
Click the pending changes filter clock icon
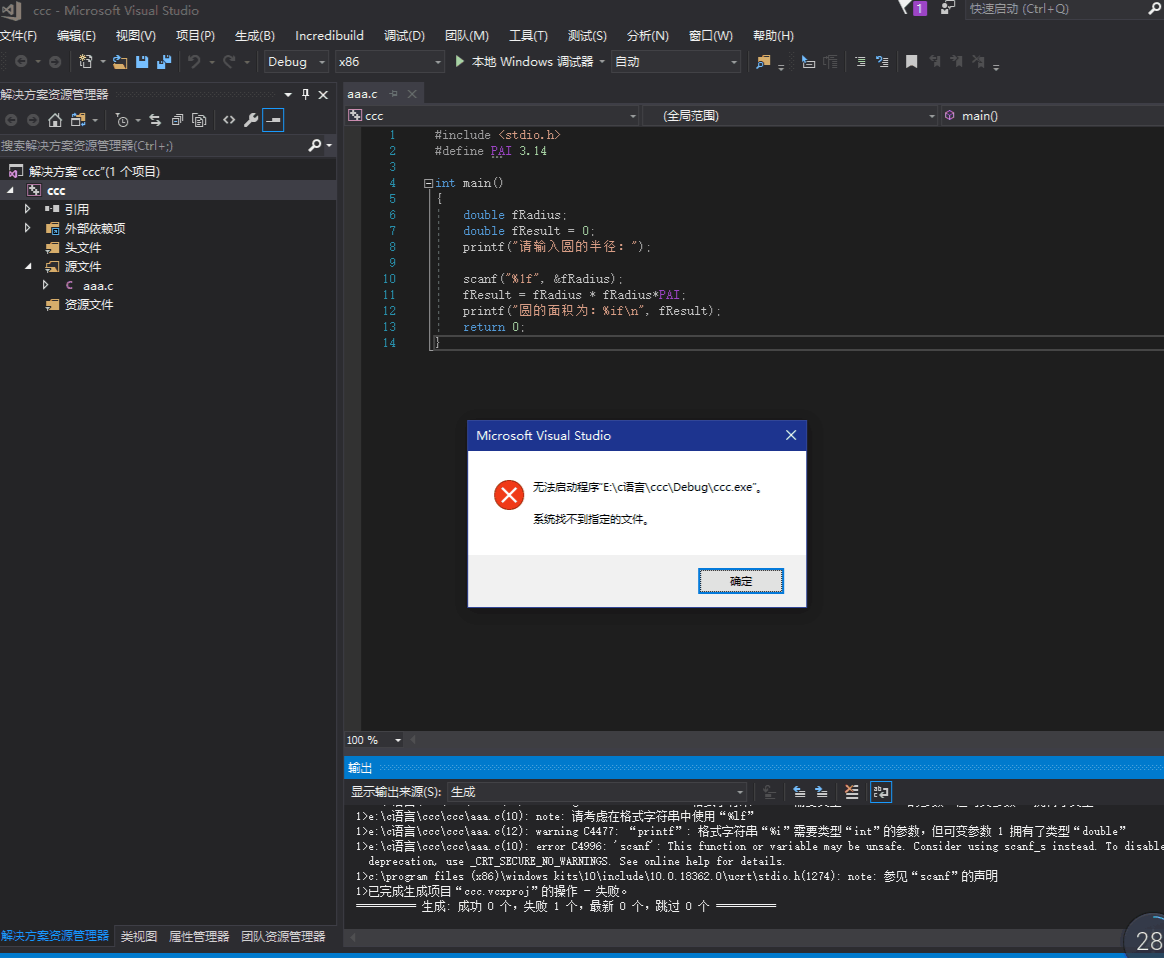(x=122, y=119)
